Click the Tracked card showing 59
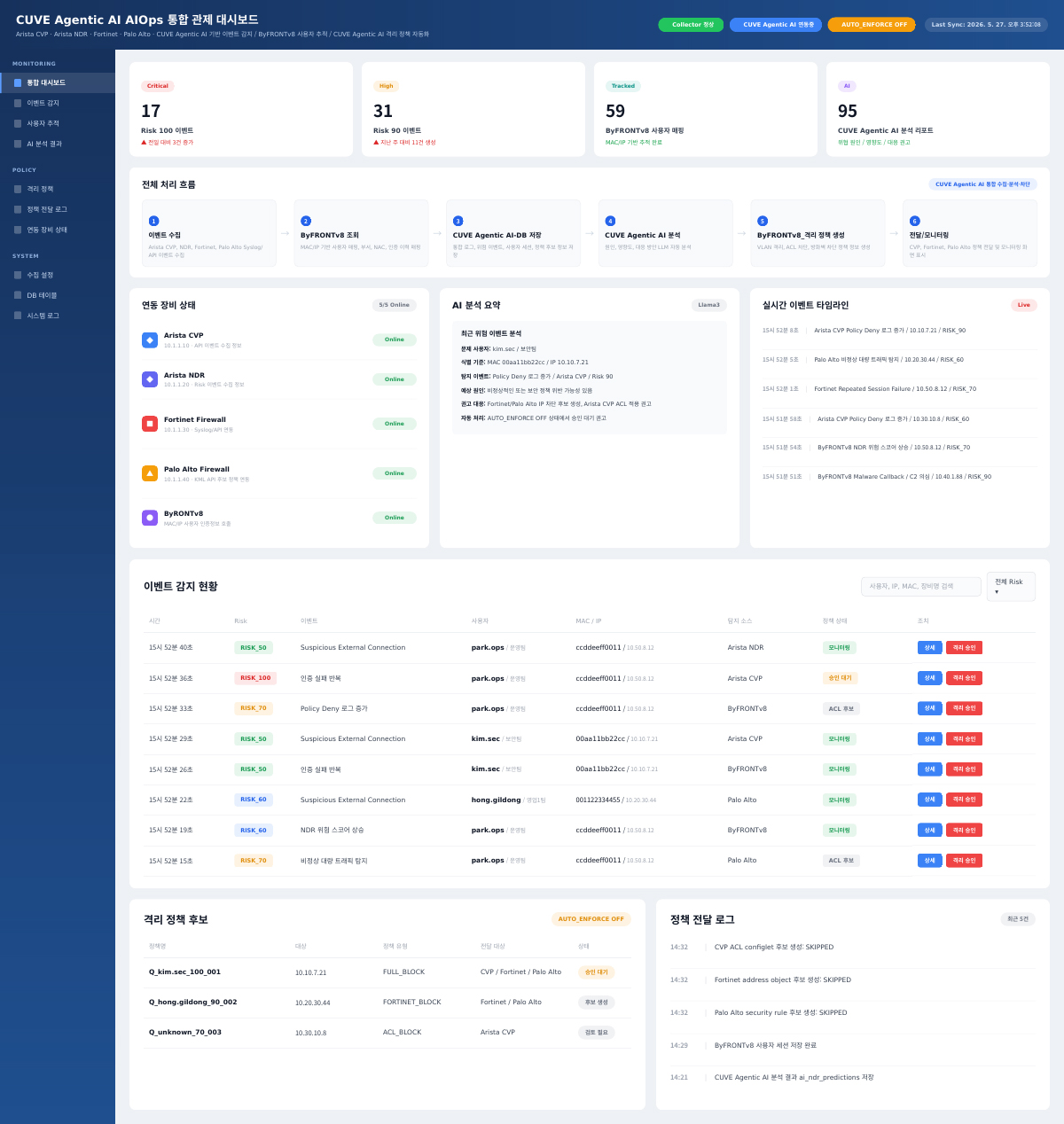Image resolution: width=1064 pixels, height=1124 pixels. pos(706,109)
